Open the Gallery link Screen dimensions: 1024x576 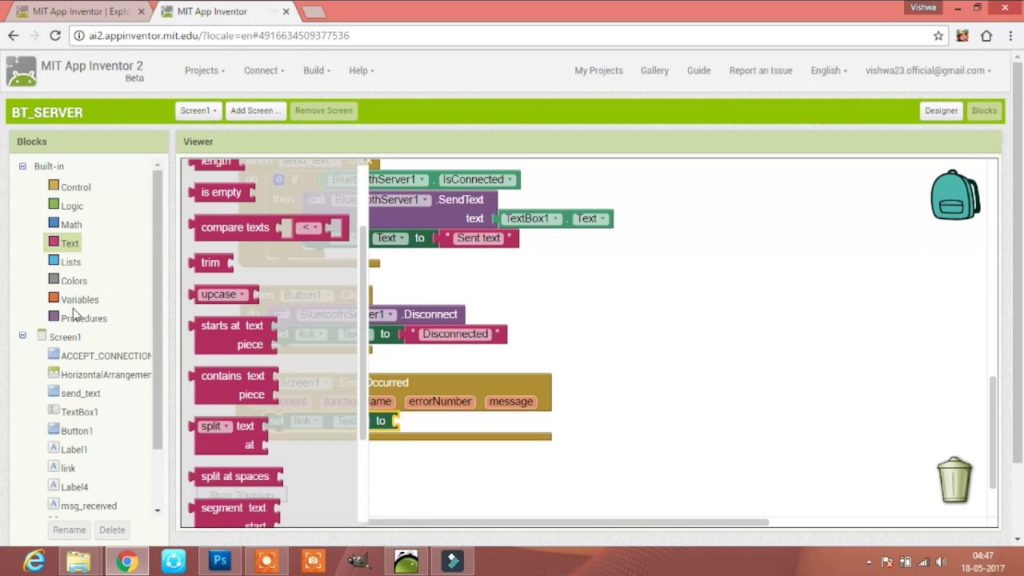[654, 71]
